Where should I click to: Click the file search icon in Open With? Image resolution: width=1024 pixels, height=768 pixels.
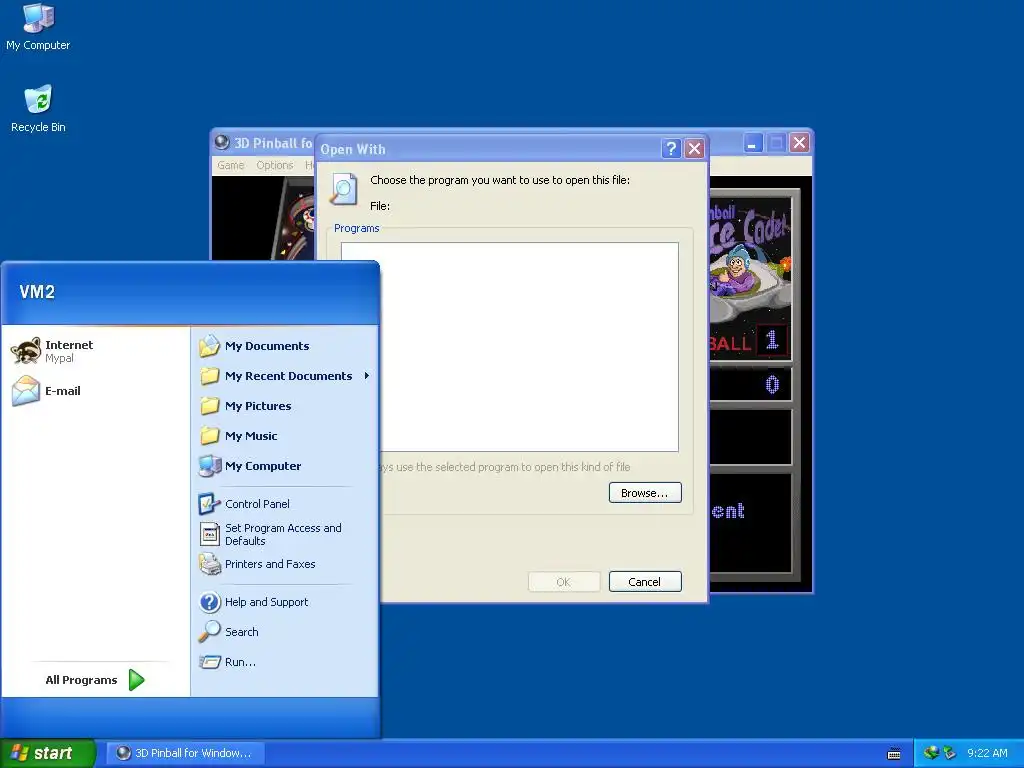pyautogui.click(x=344, y=189)
